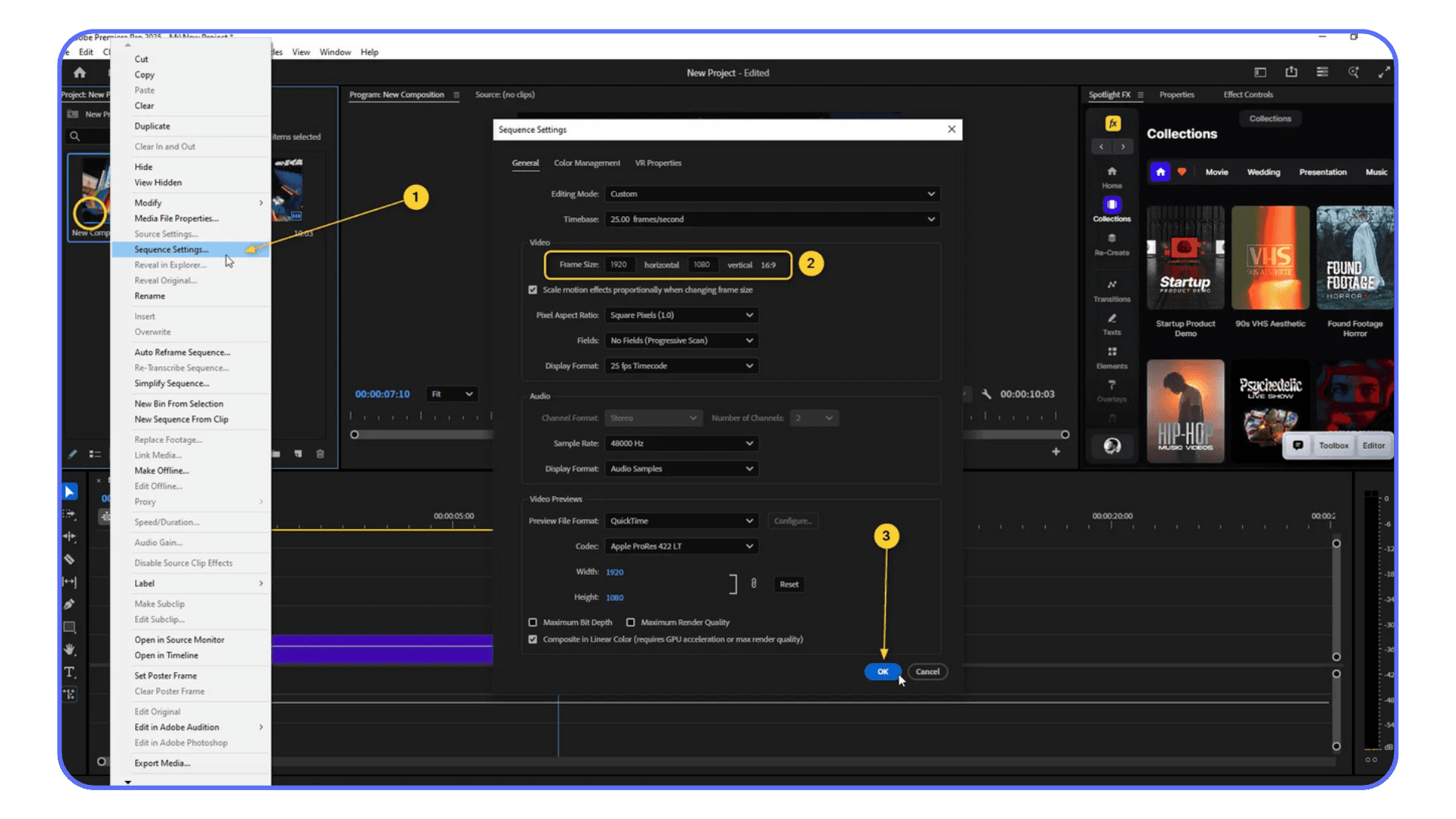Image resolution: width=1456 pixels, height=819 pixels.
Task: Enable Maximum Bit Depth checkbox
Action: pyautogui.click(x=533, y=623)
